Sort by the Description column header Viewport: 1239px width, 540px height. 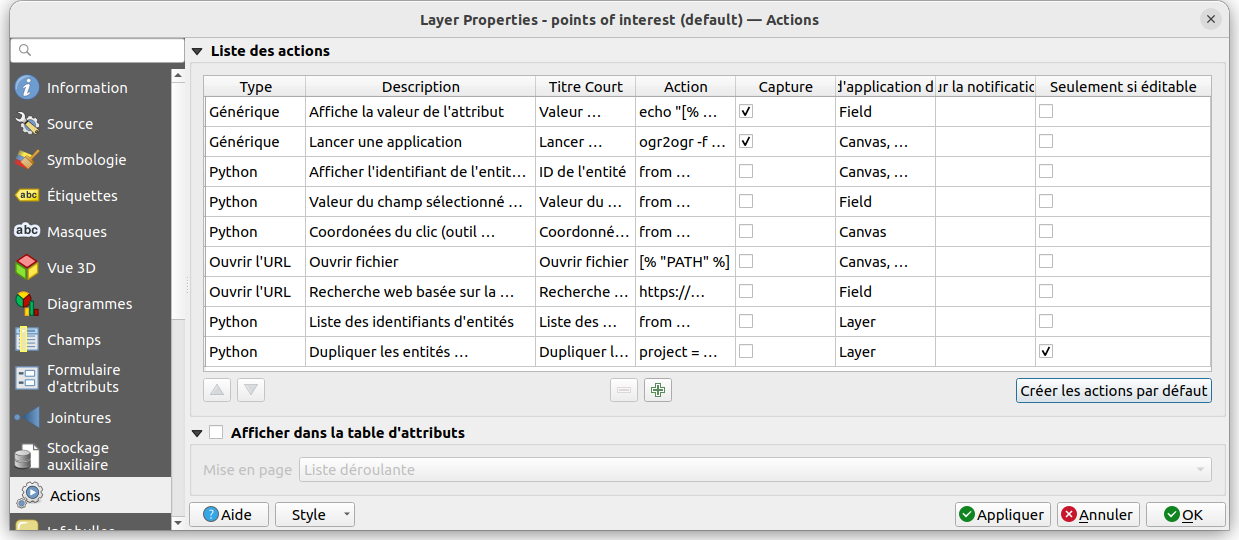point(421,87)
